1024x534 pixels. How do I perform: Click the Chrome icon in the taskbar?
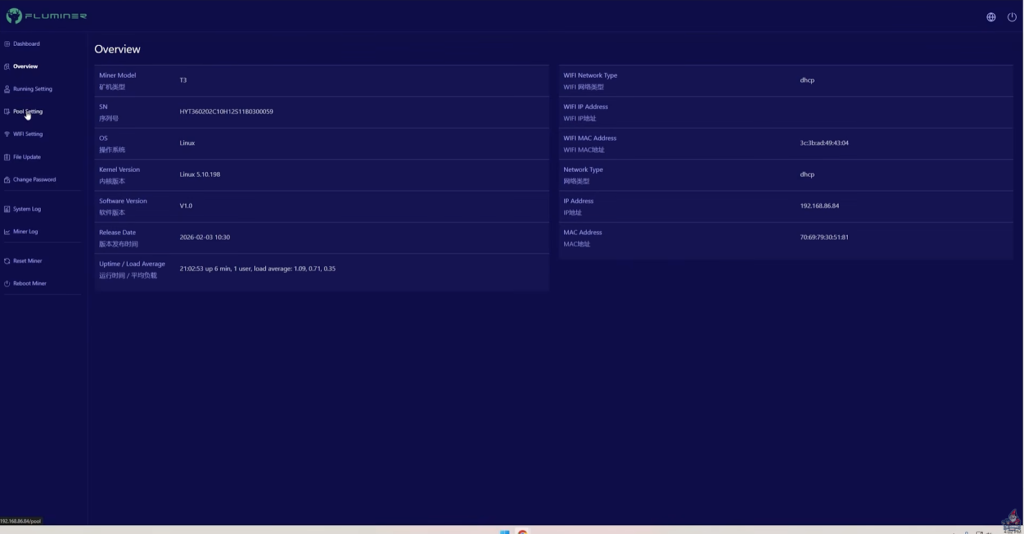522,531
